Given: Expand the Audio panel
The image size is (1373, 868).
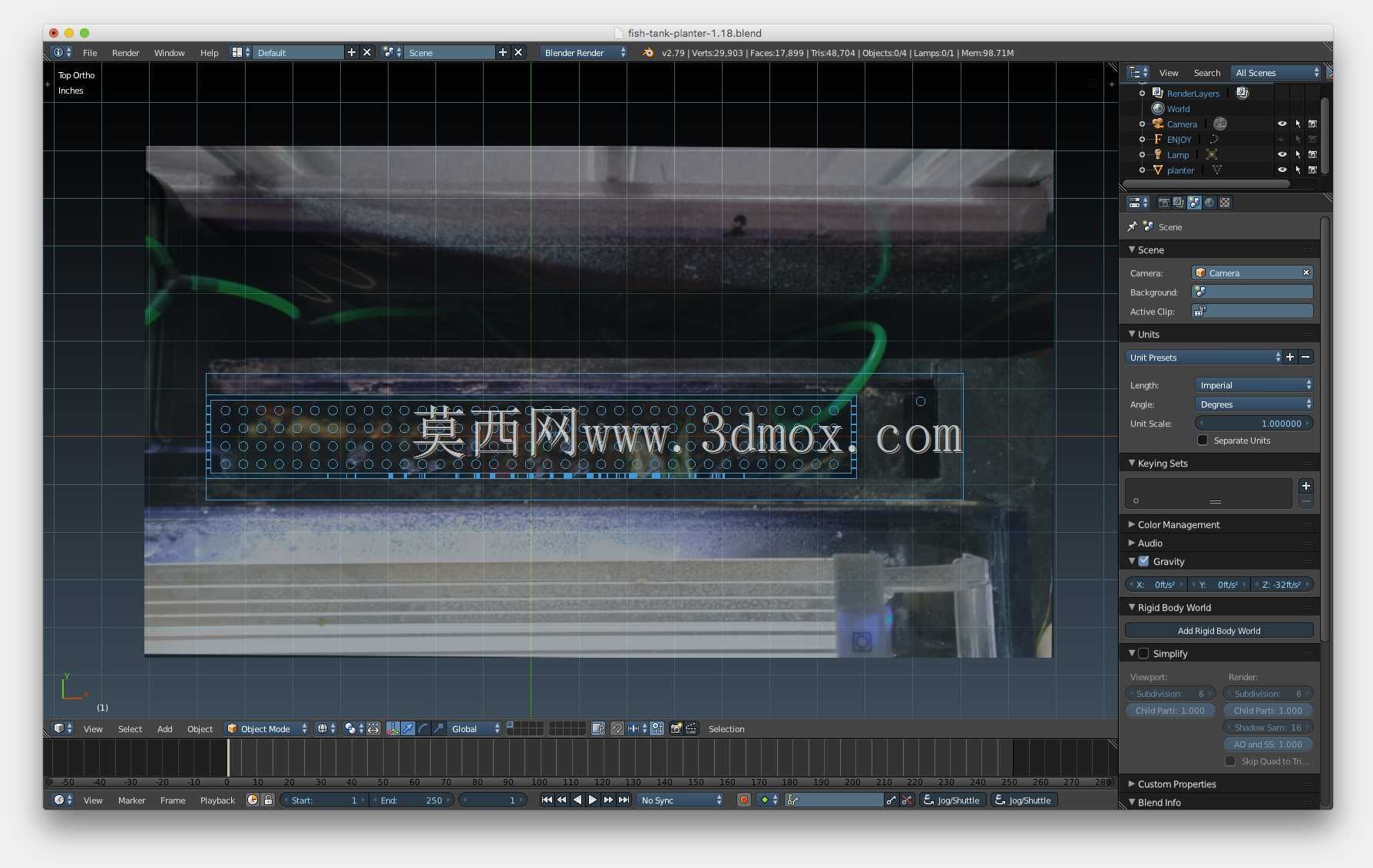Looking at the screenshot, I should (x=1150, y=543).
